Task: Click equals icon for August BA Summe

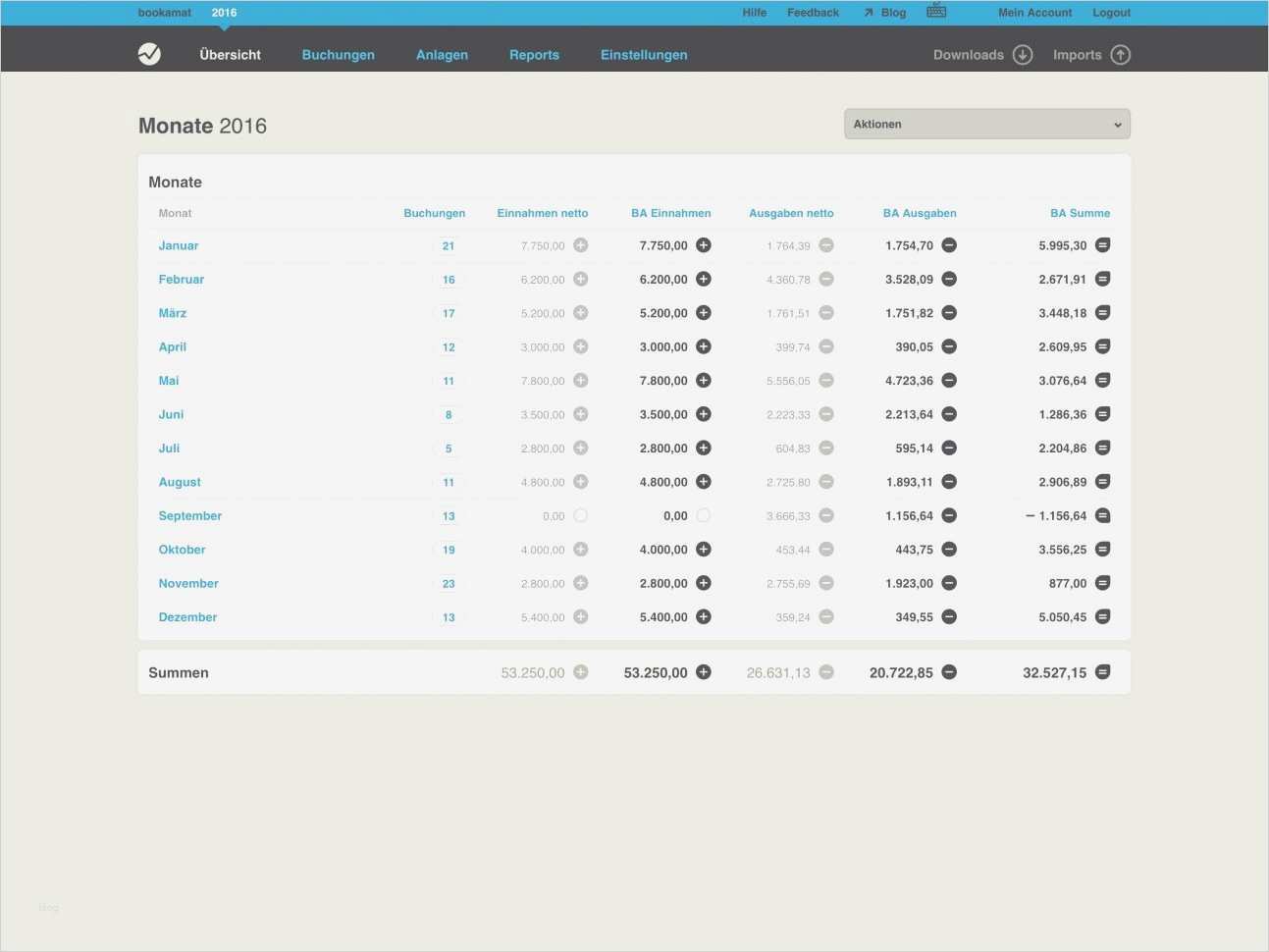Action: point(1103,482)
